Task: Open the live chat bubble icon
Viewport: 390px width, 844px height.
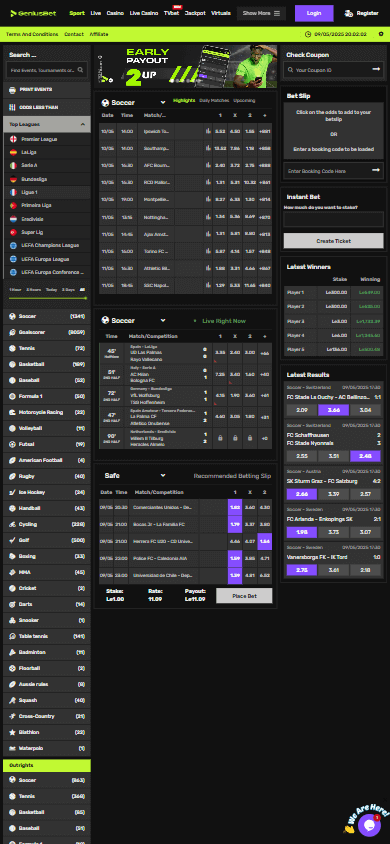Action: [x=369, y=824]
